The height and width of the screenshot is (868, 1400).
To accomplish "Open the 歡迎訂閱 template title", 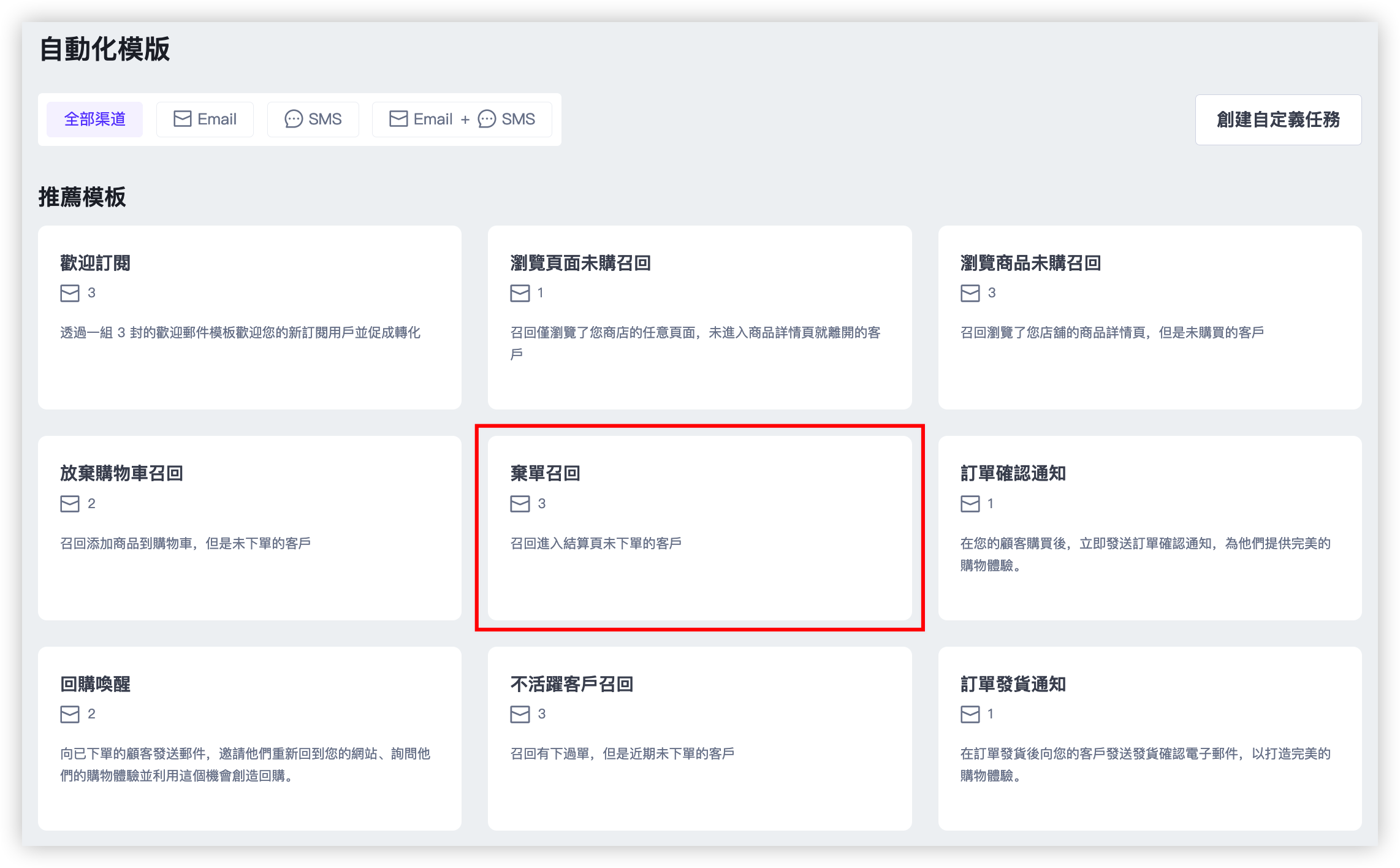I will 95,263.
